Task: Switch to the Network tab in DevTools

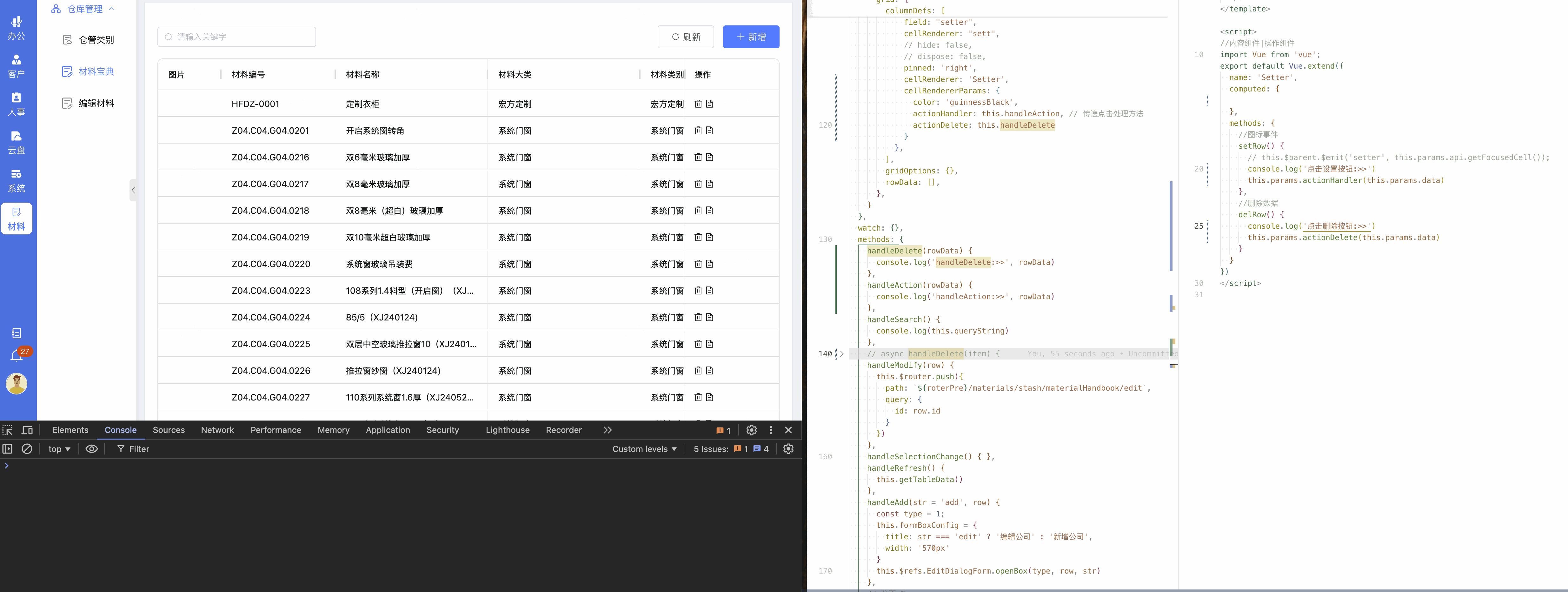Action: click(217, 430)
